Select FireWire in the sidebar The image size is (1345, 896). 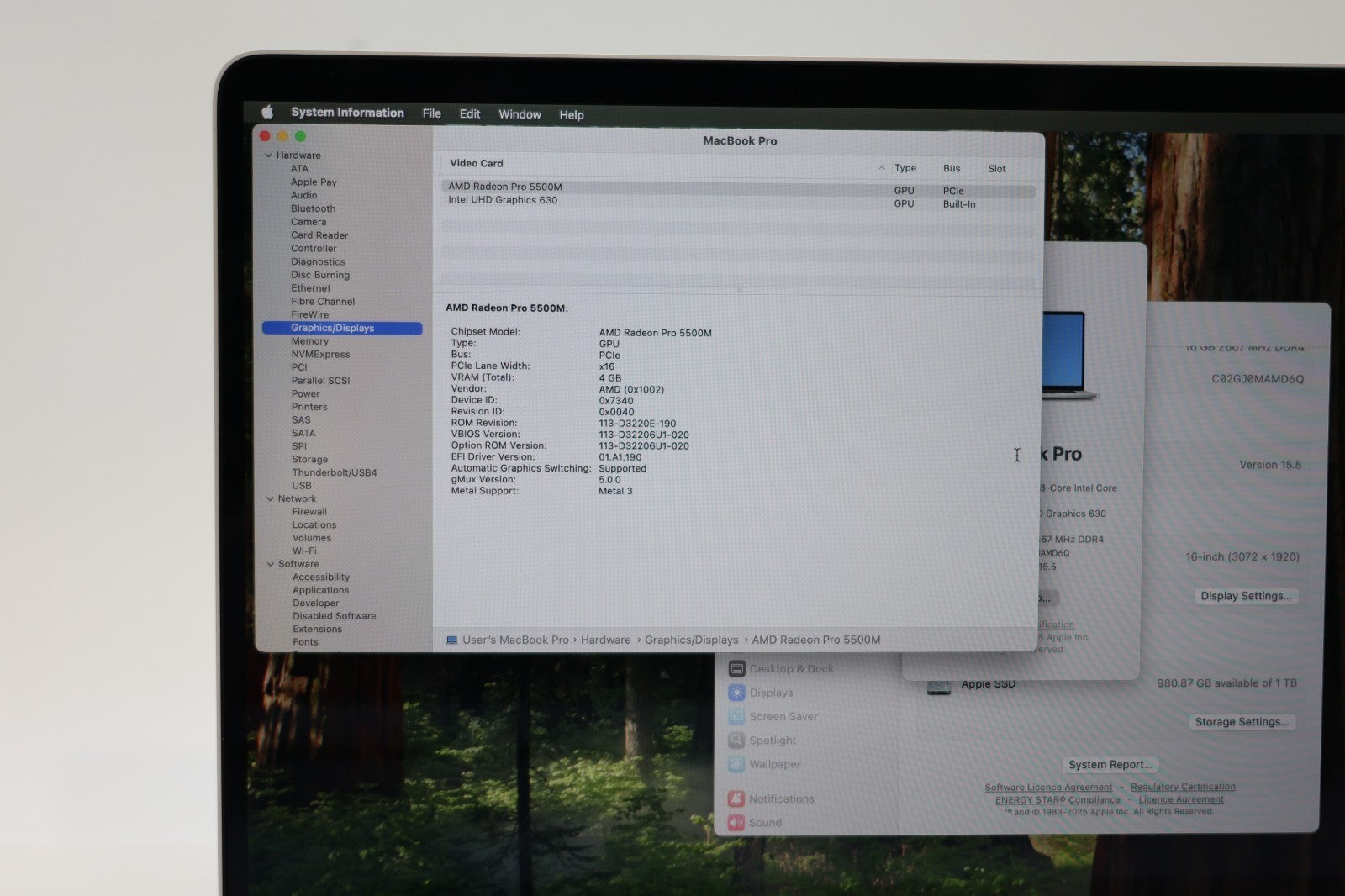tap(310, 314)
